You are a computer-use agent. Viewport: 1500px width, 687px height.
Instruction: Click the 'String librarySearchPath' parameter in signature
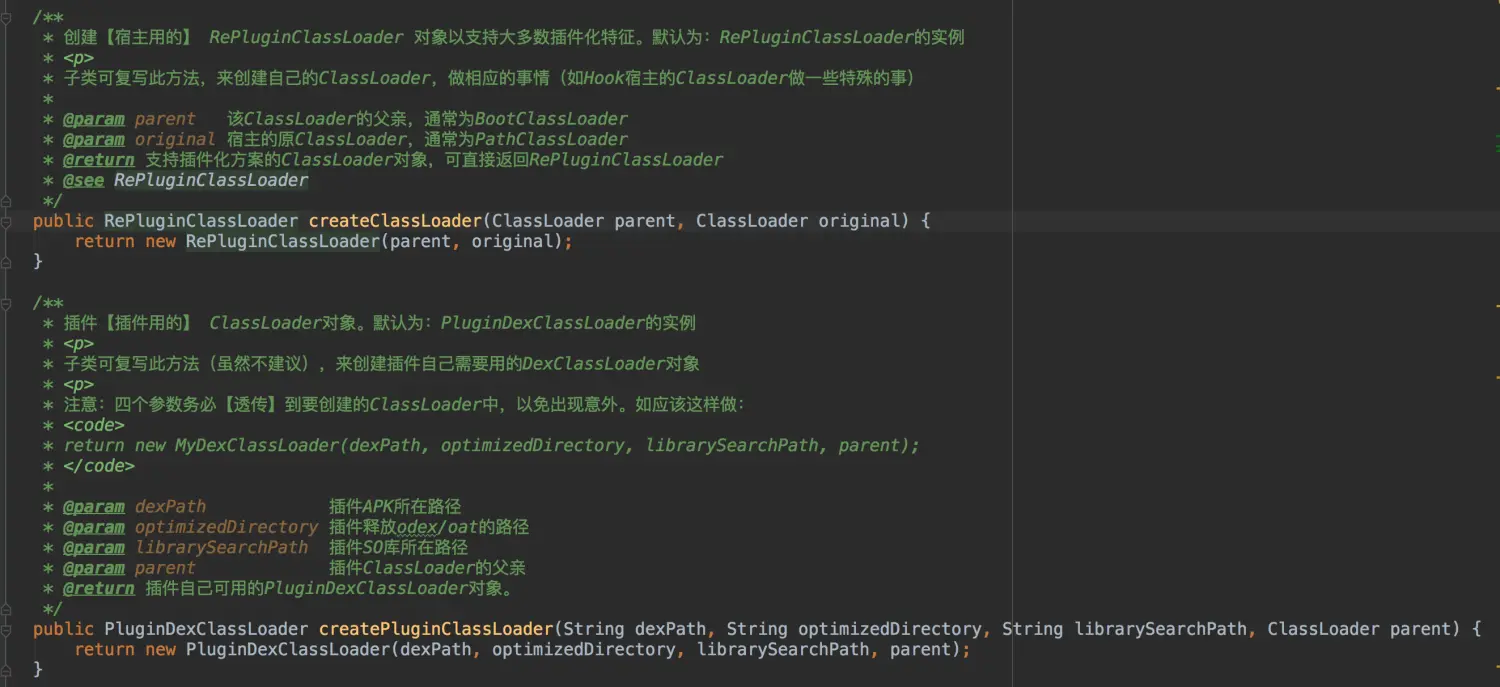pos(1125,629)
